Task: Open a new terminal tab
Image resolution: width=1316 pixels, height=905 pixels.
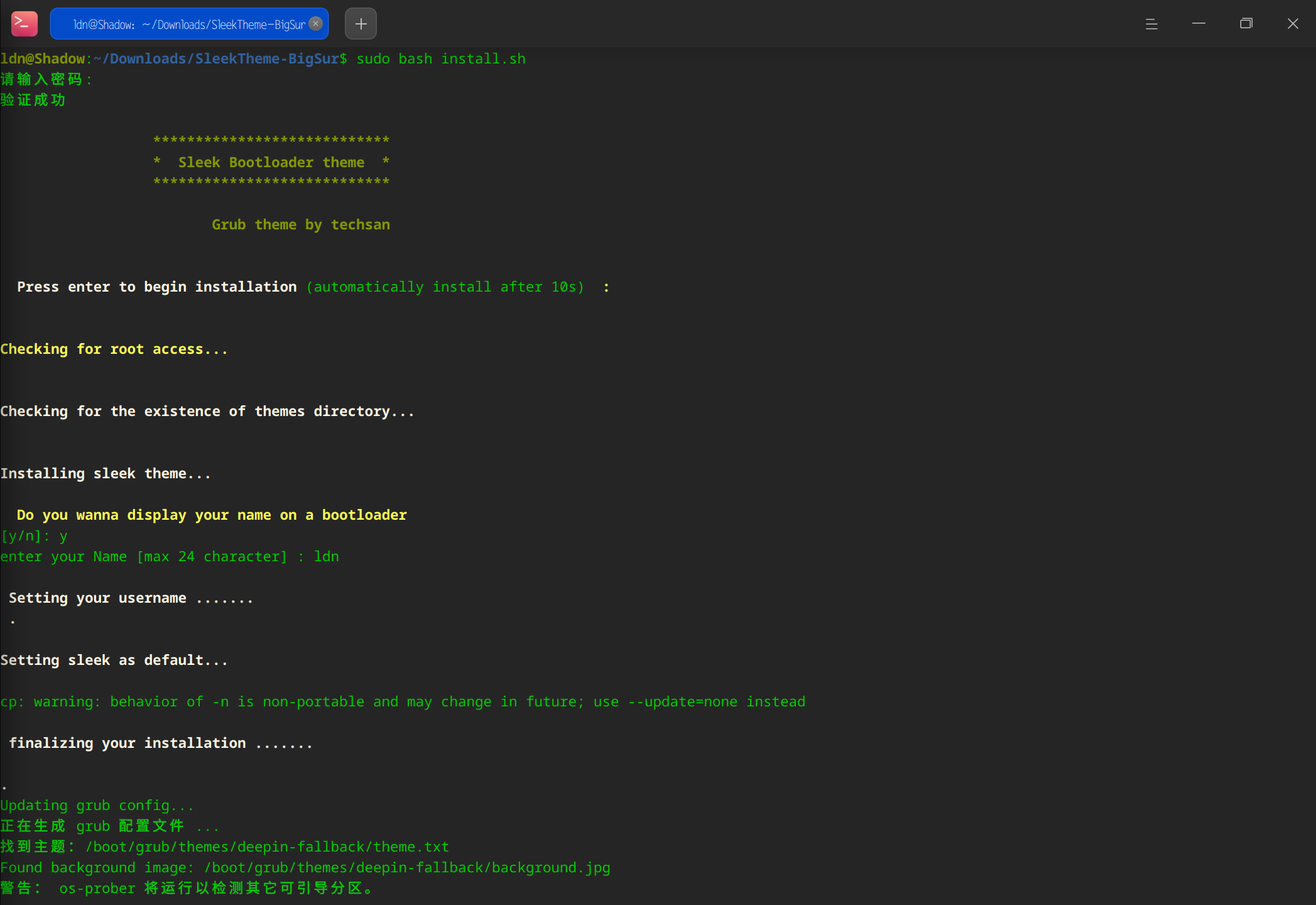Action: (361, 24)
